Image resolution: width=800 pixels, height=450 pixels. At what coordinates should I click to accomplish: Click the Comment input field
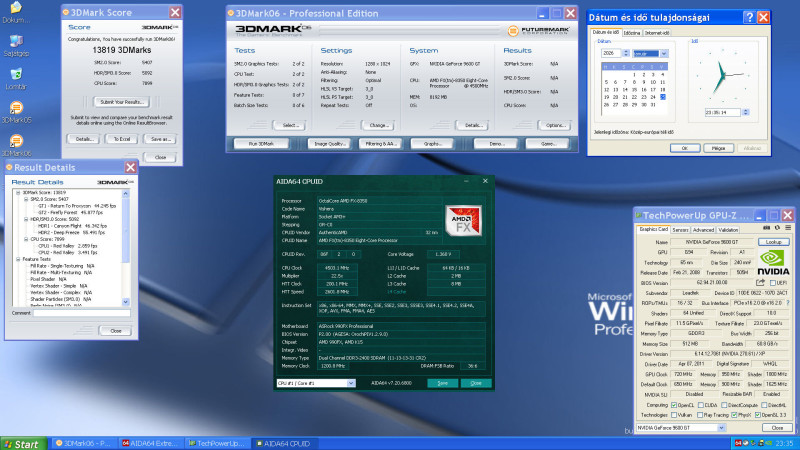[82, 313]
